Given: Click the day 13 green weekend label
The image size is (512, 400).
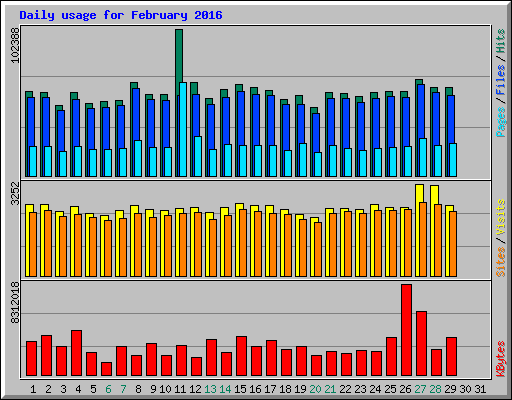Looking at the screenshot, I should pos(210,389).
